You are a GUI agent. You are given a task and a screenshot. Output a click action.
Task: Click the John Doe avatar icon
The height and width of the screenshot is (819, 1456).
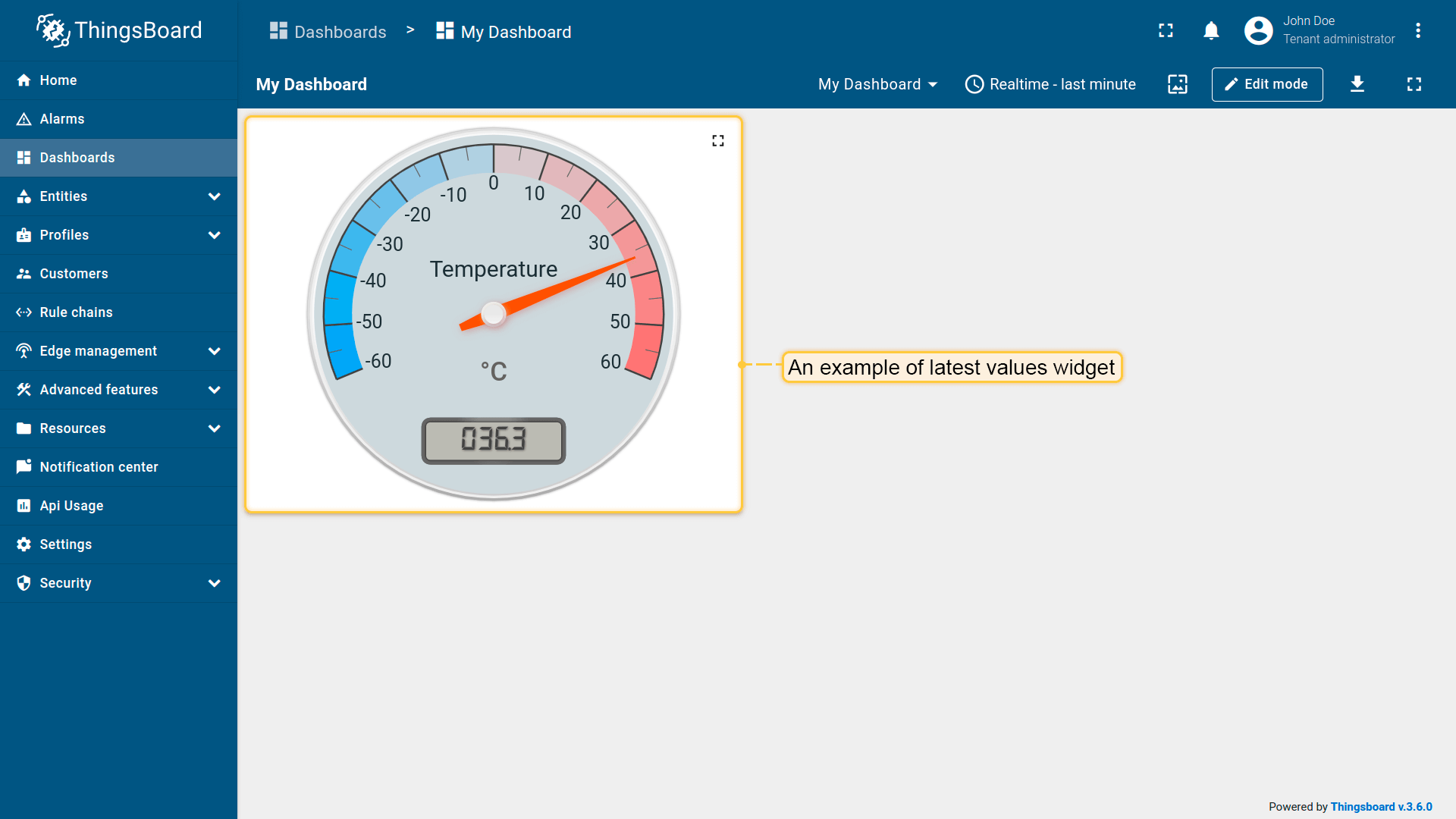click(x=1258, y=31)
